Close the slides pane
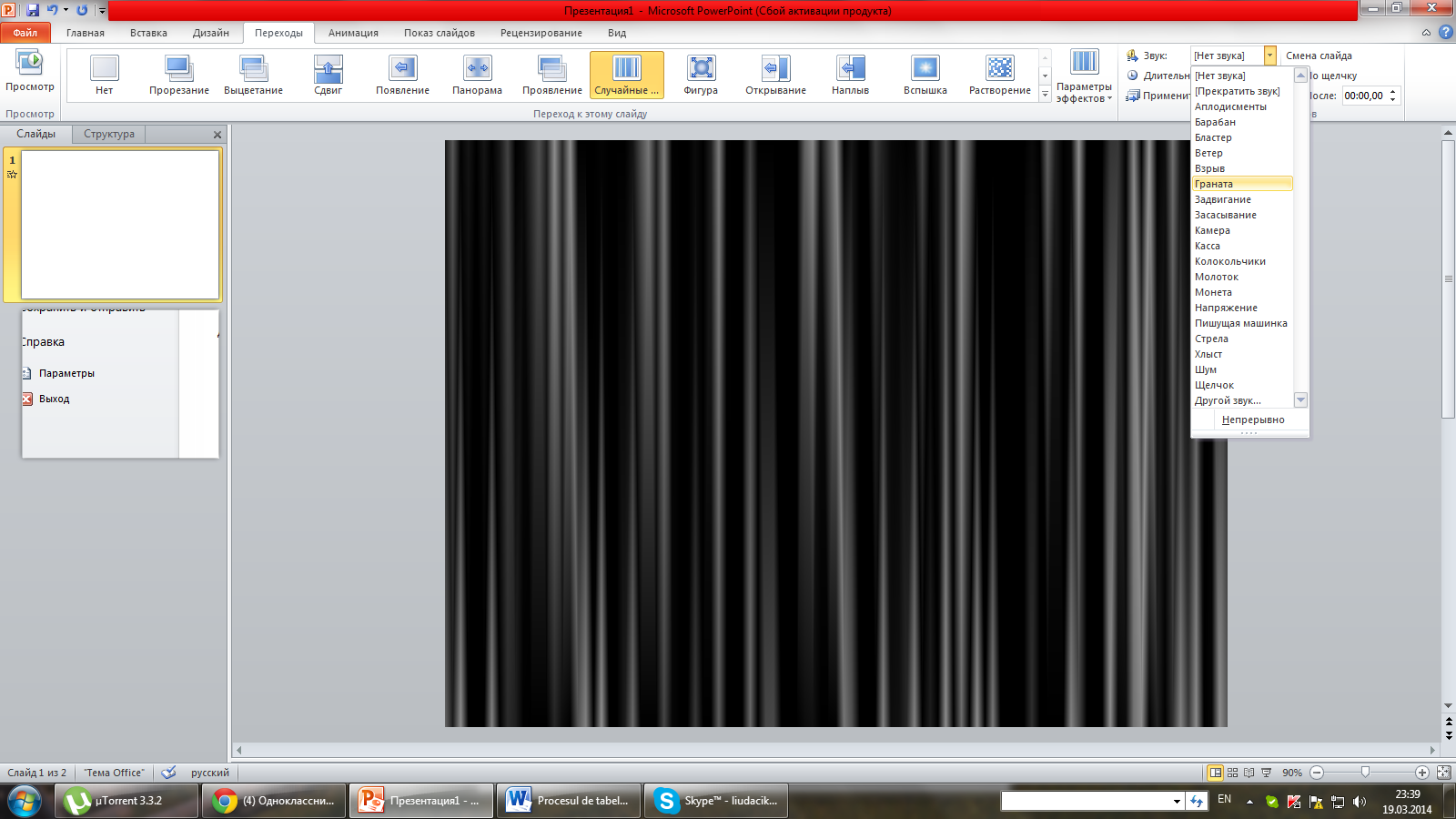 (217, 135)
